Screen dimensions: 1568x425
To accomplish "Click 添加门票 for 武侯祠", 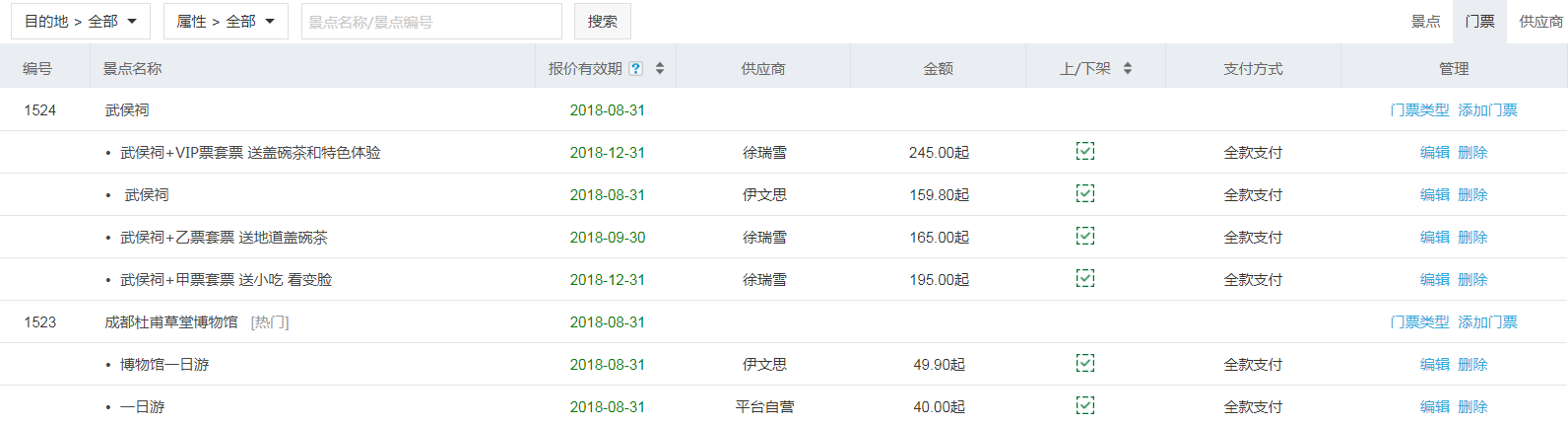I will pos(1487,110).
